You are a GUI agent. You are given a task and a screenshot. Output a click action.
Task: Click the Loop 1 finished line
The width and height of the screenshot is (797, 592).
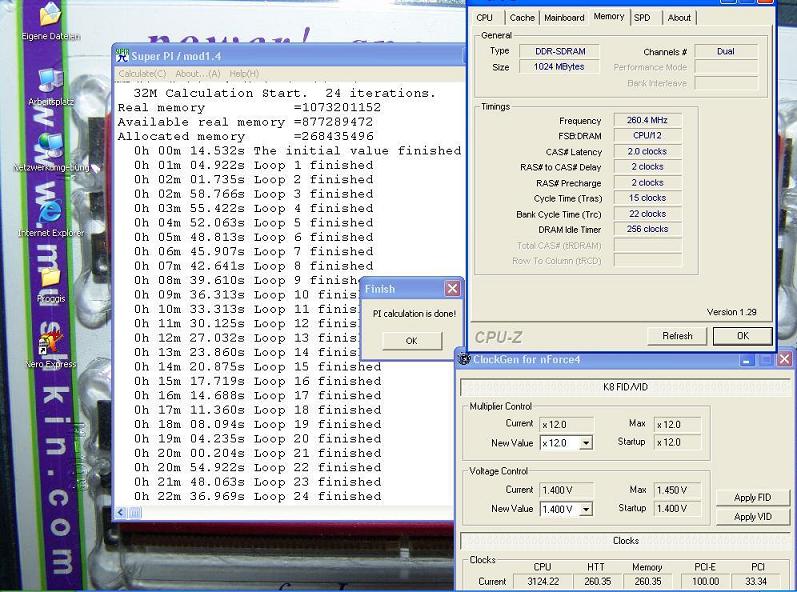pyautogui.click(x=254, y=165)
